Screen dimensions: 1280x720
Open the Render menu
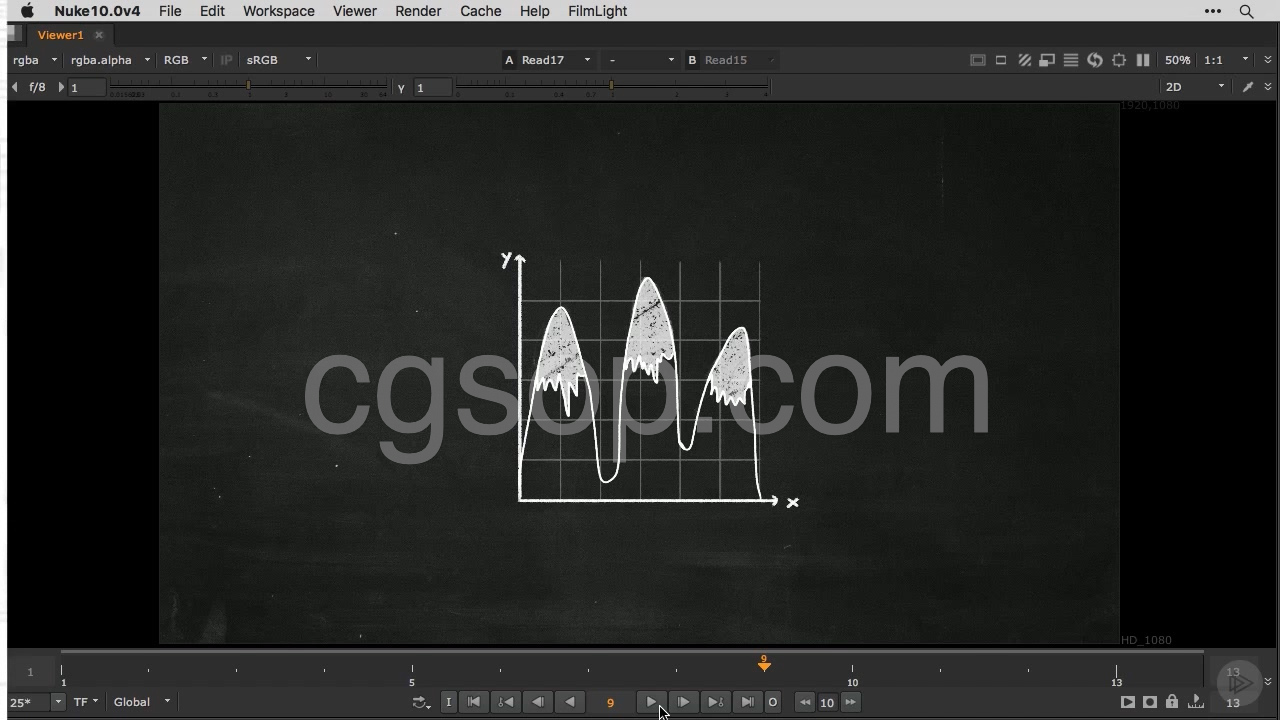pos(418,11)
